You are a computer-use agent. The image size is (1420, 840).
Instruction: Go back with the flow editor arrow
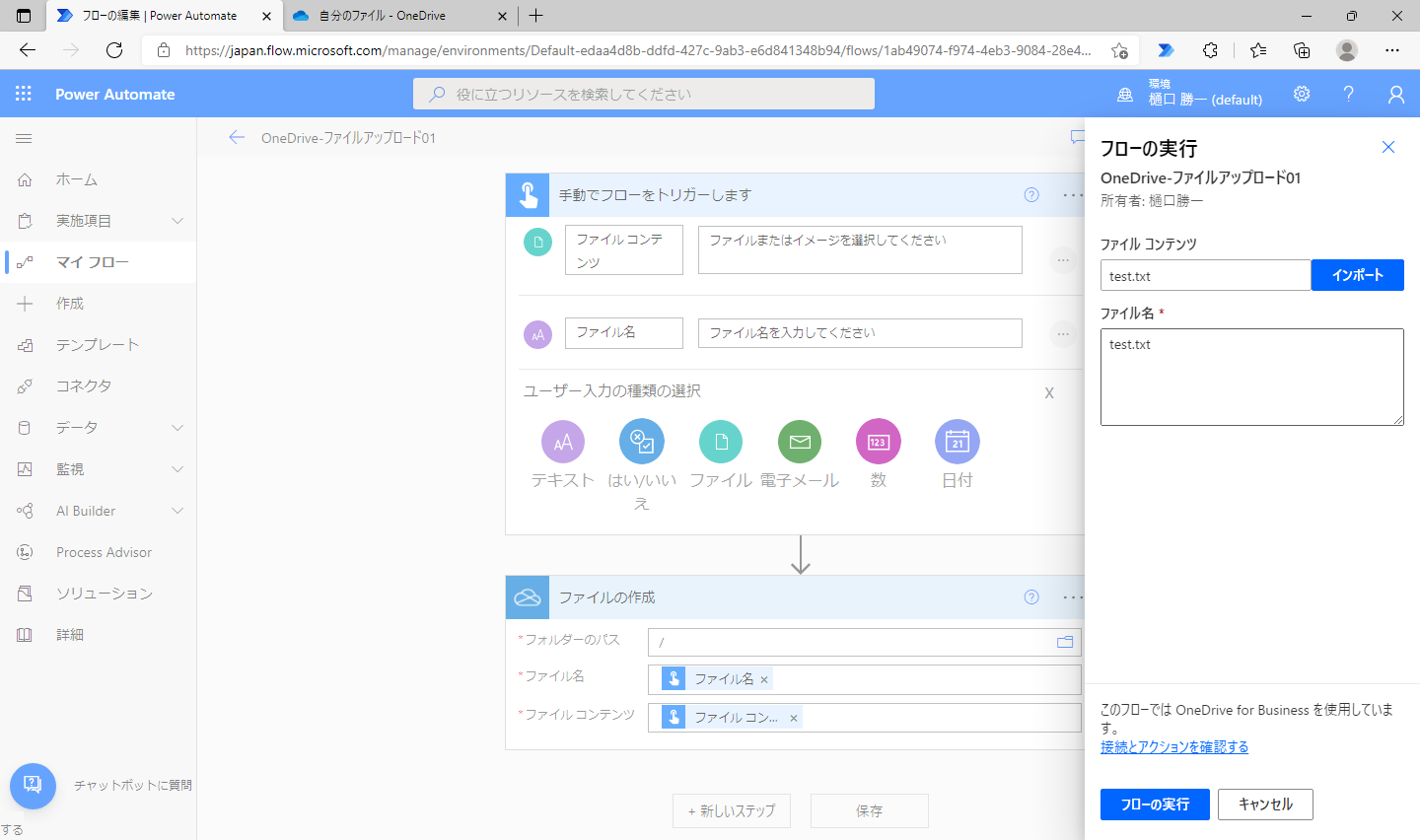[x=237, y=138]
